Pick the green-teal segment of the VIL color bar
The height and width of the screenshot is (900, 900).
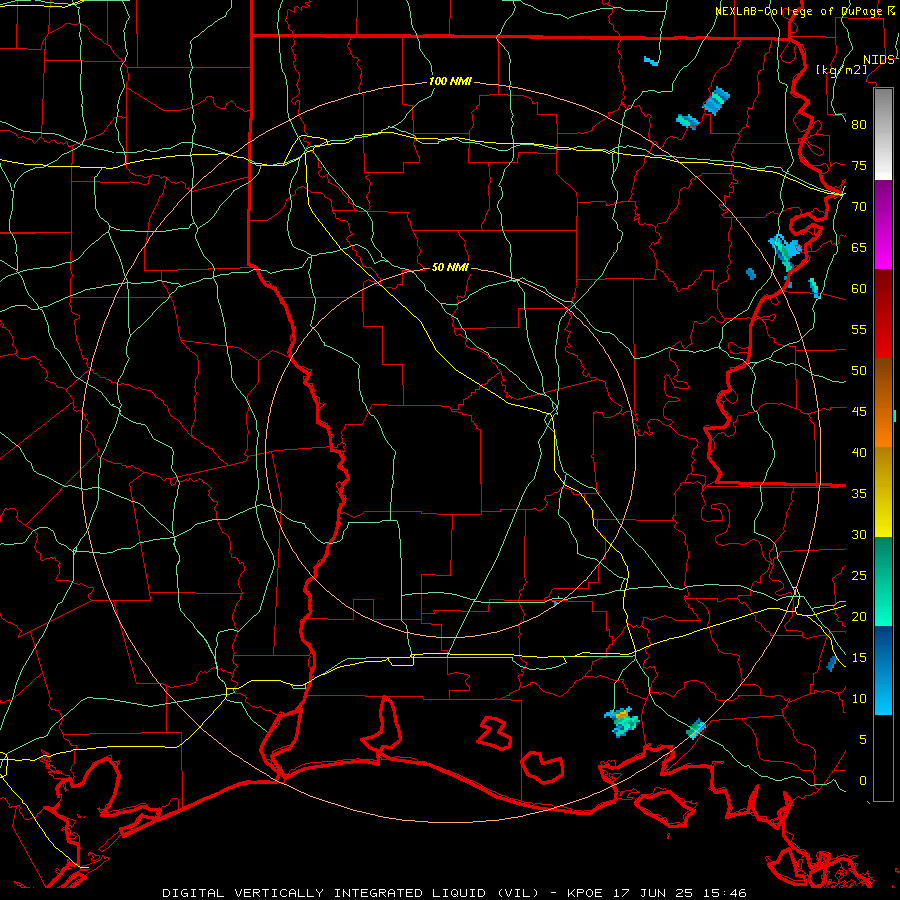883,581
